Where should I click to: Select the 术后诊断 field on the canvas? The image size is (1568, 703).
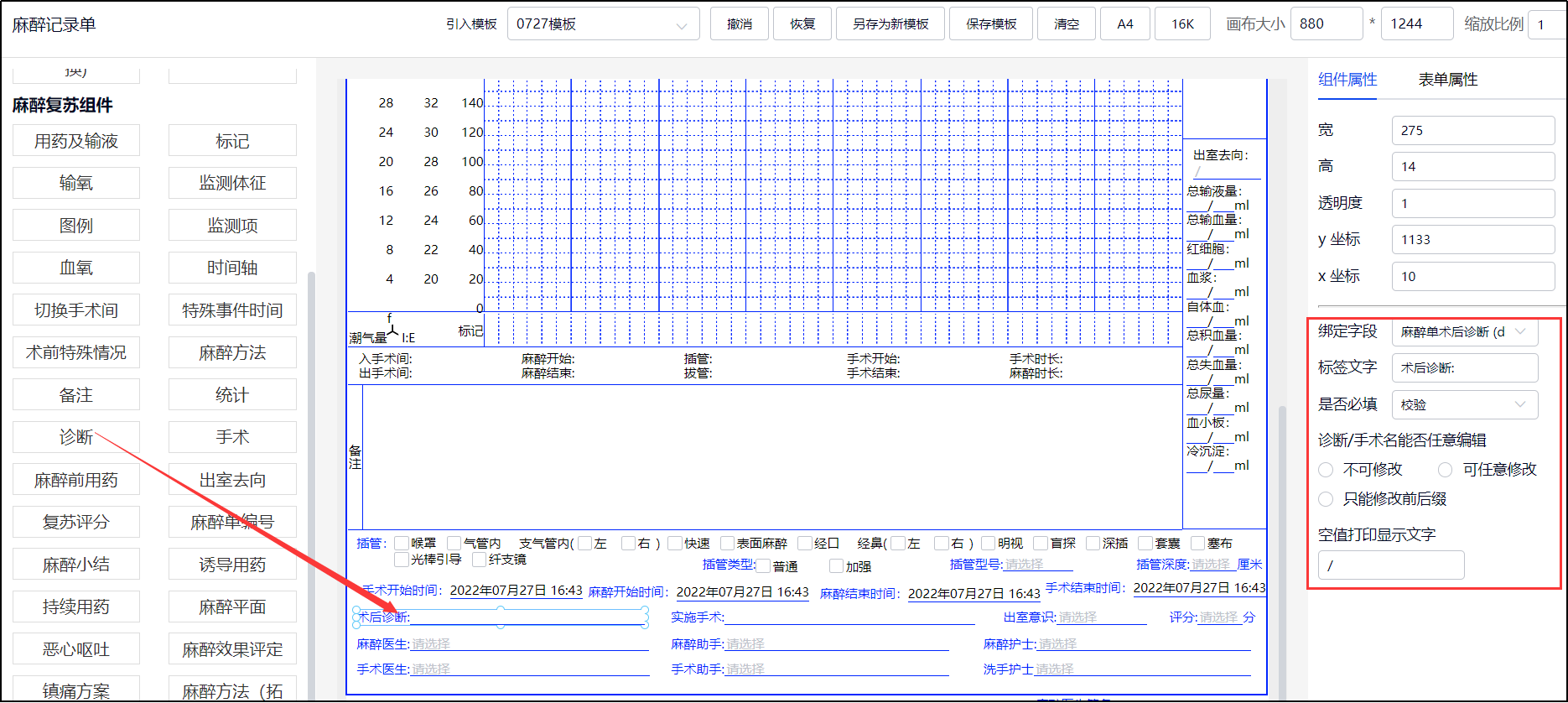[501, 617]
